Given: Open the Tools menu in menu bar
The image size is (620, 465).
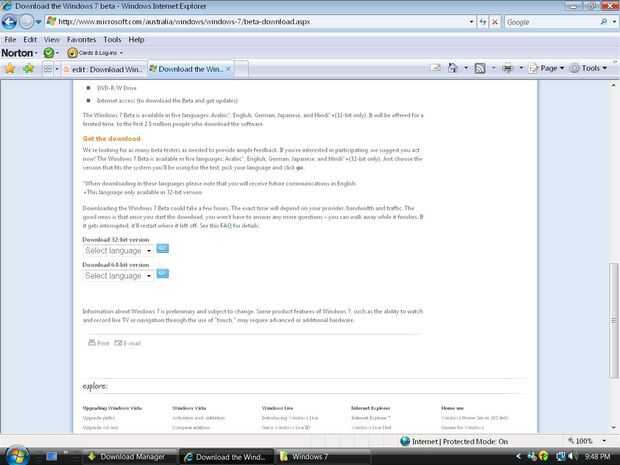Looking at the screenshot, I should [112, 40].
